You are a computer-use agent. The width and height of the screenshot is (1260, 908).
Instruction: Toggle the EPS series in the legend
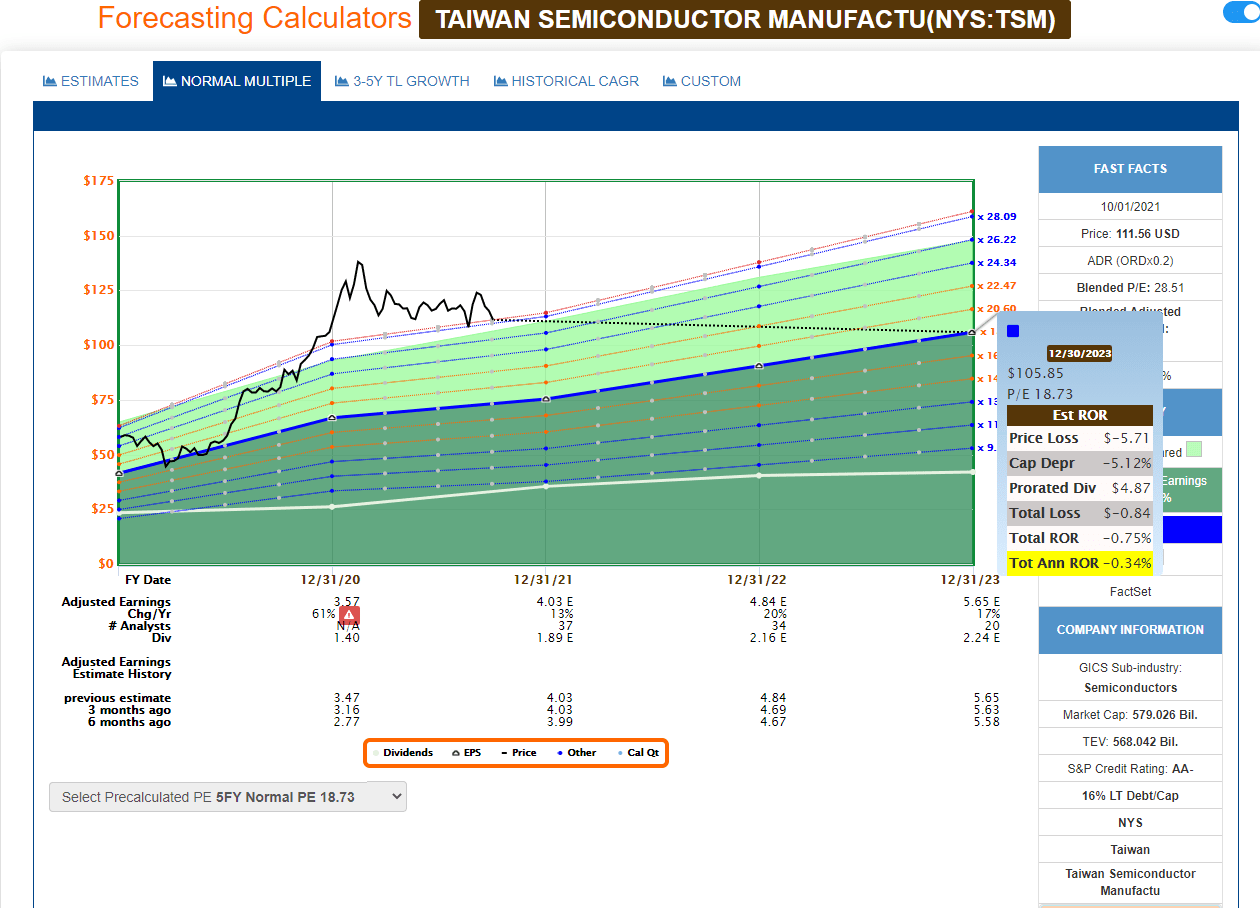coord(466,752)
